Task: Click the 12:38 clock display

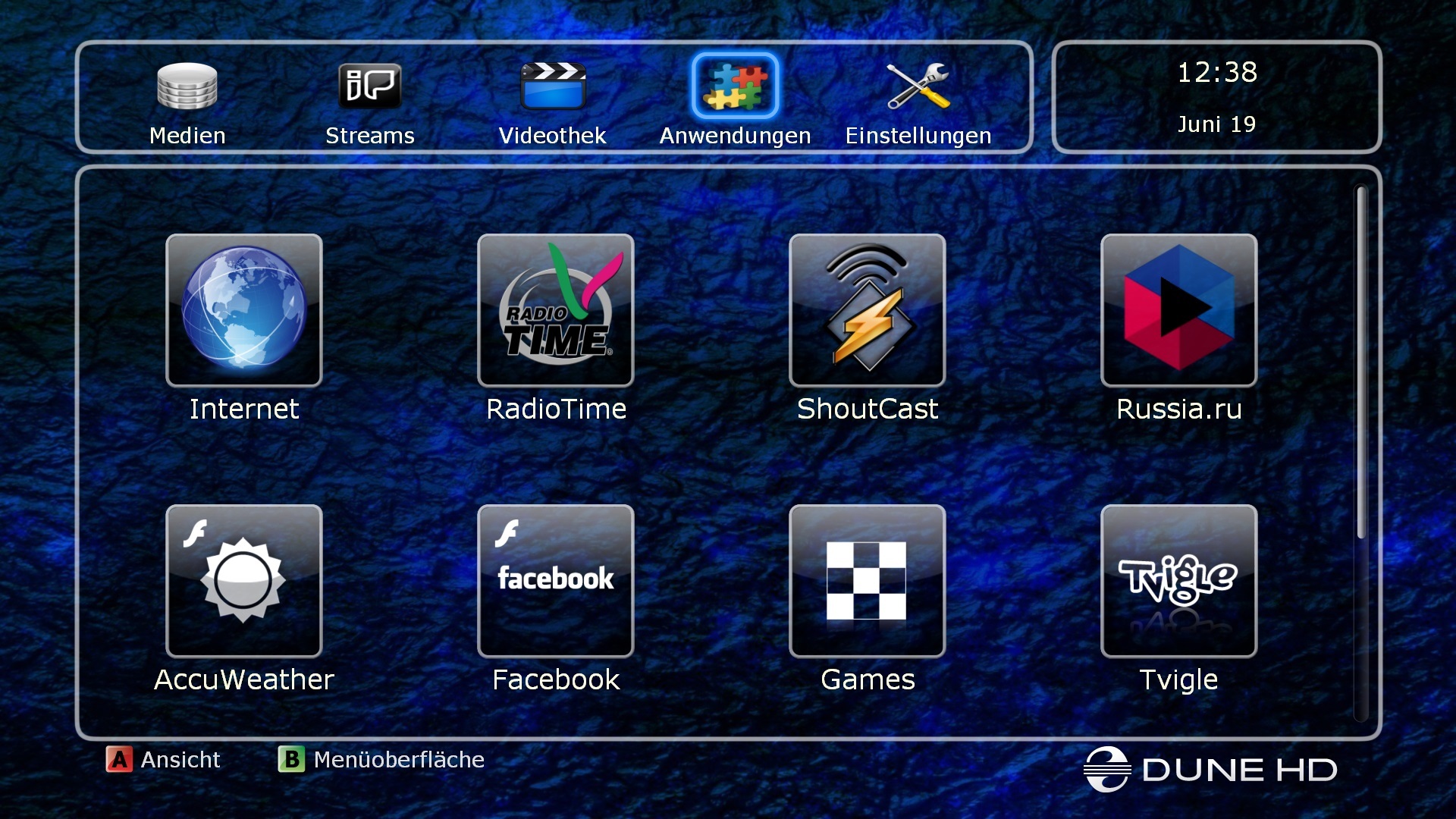Action: click(x=1216, y=73)
